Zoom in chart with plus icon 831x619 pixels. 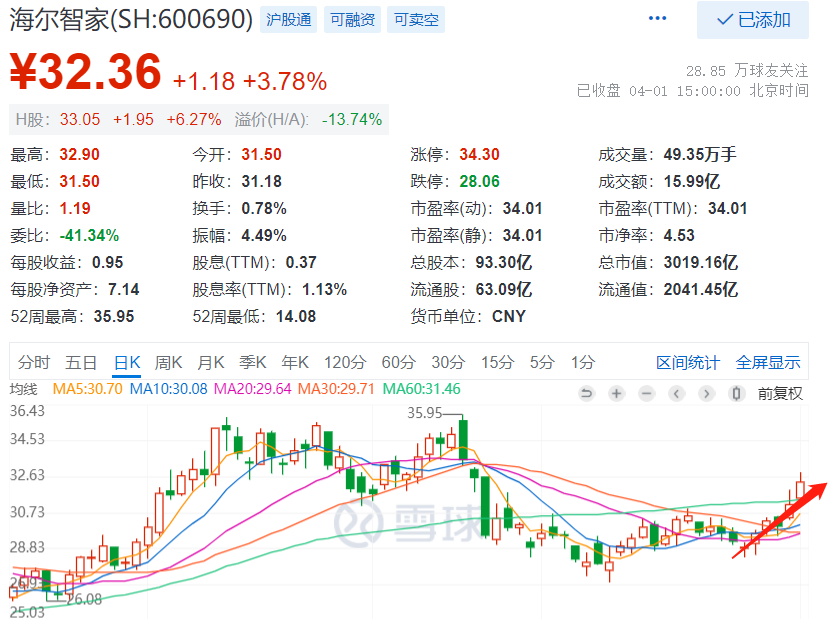pos(616,394)
